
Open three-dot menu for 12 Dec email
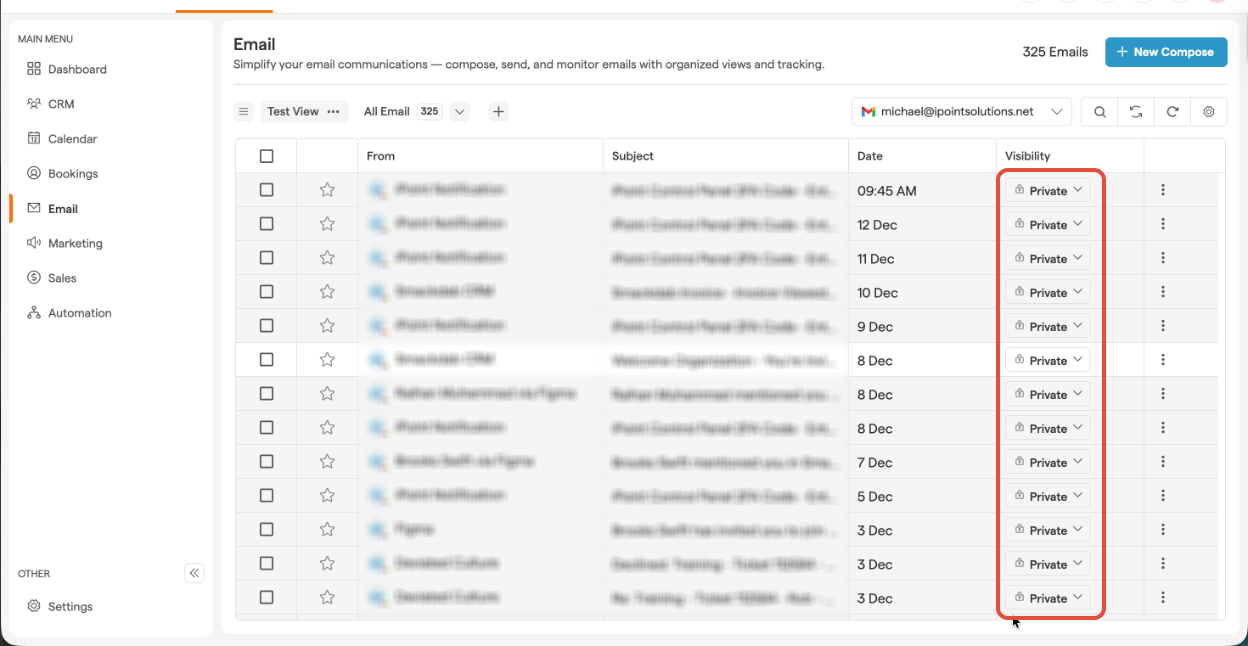pyautogui.click(x=1163, y=224)
